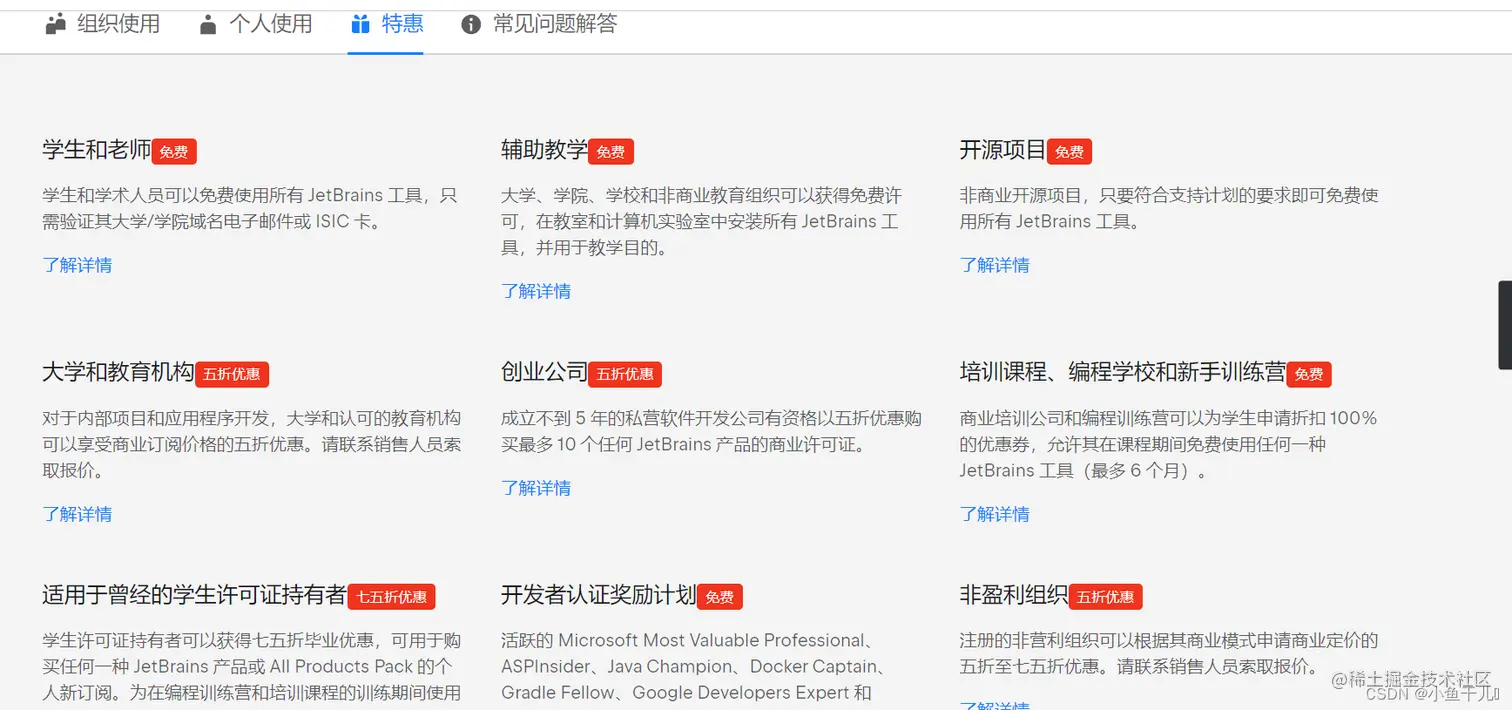Click the 五折优惠 badge next to 创业公司
The width and height of the screenshot is (1512, 710).
click(625, 374)
